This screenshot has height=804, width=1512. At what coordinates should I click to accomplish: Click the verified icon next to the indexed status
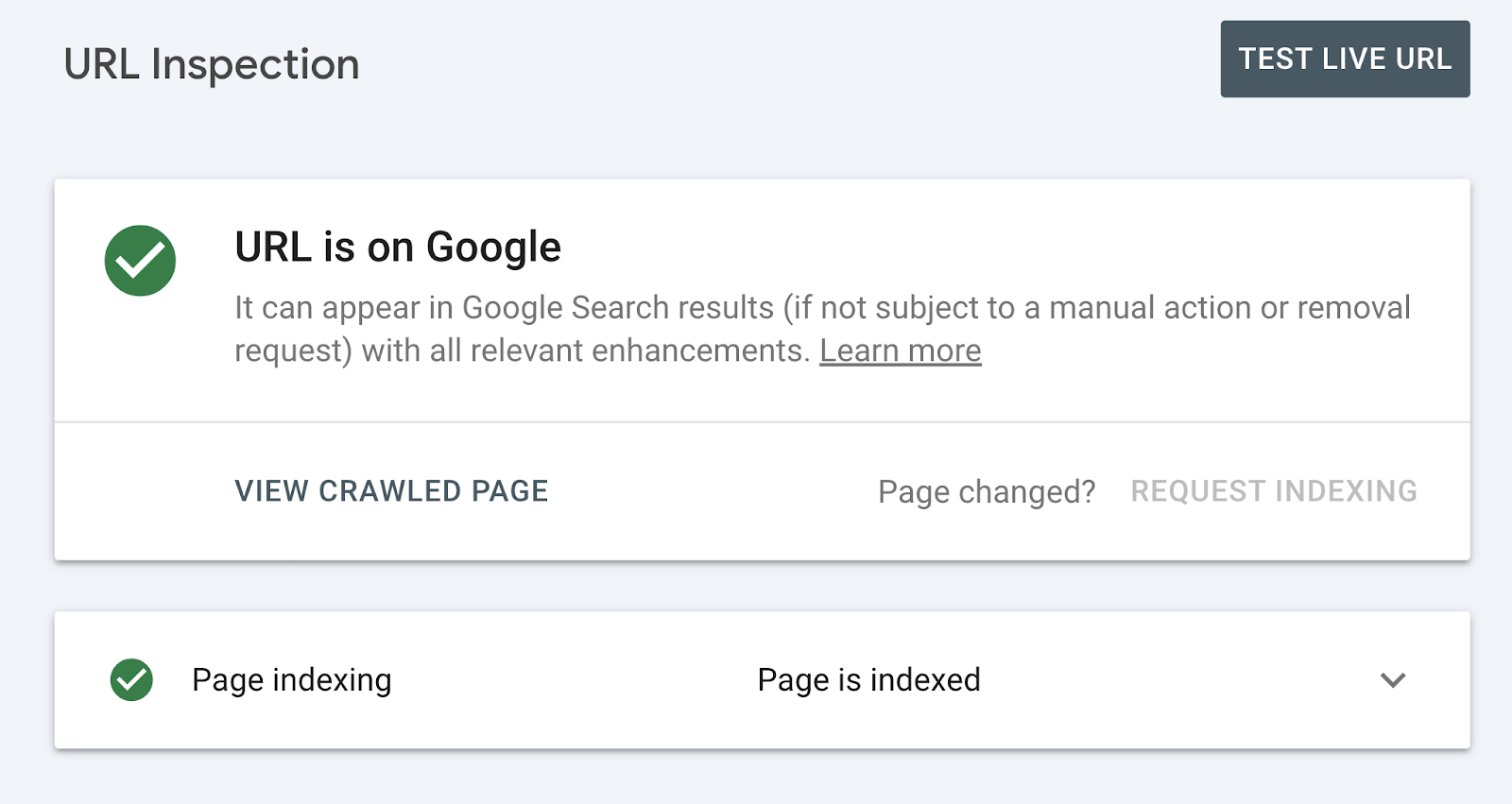[x=133, y=679]
